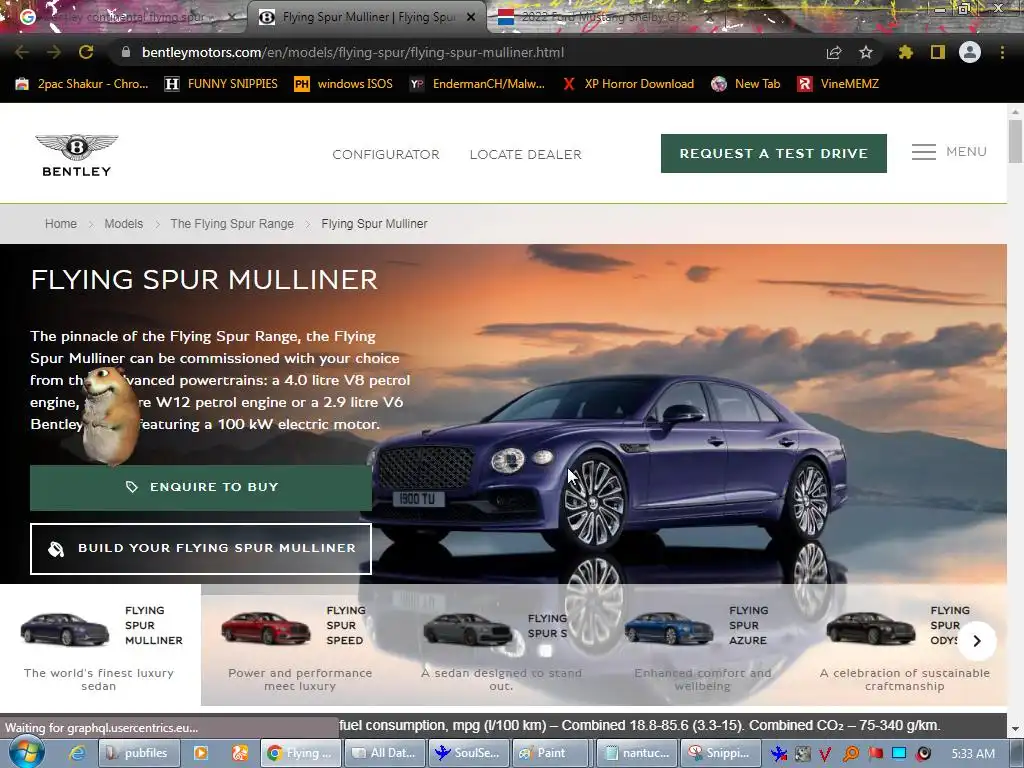Click the red V tray icon
Screen dimensions: 1024x768
[825, 754]
